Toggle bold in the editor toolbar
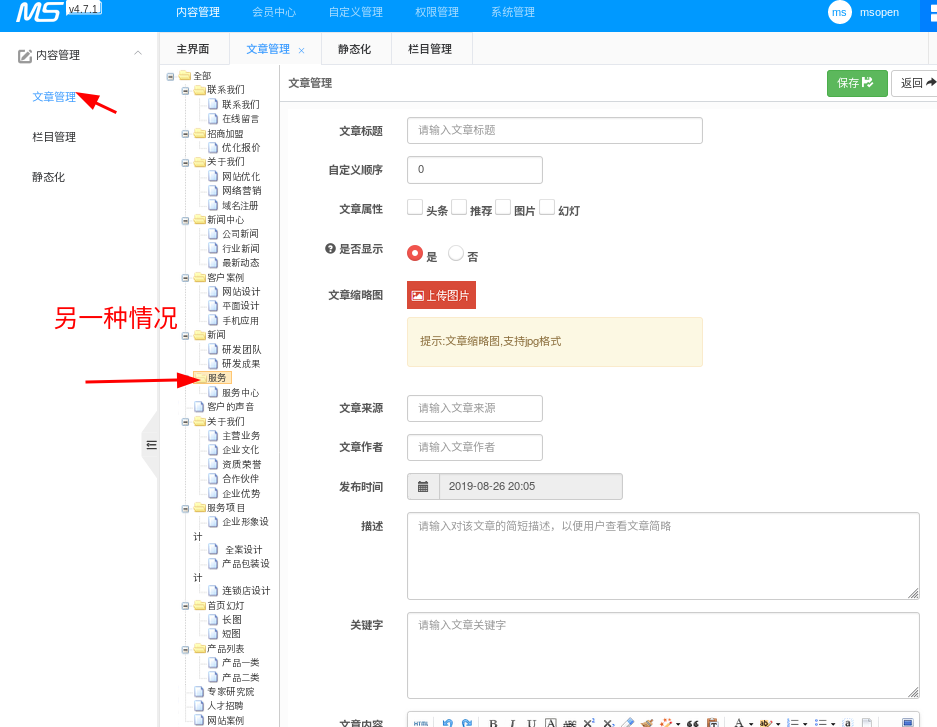The image size is (937, 727). pos(493,723)
